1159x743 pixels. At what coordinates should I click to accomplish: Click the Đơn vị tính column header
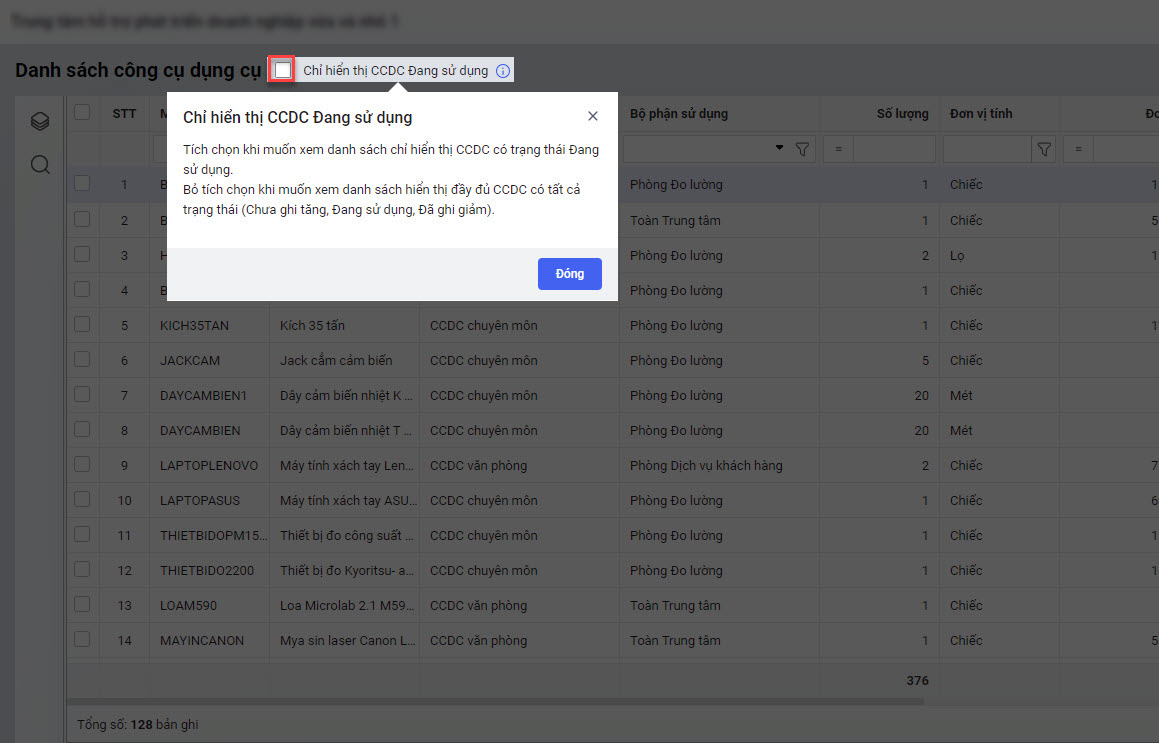coord(981,114)
